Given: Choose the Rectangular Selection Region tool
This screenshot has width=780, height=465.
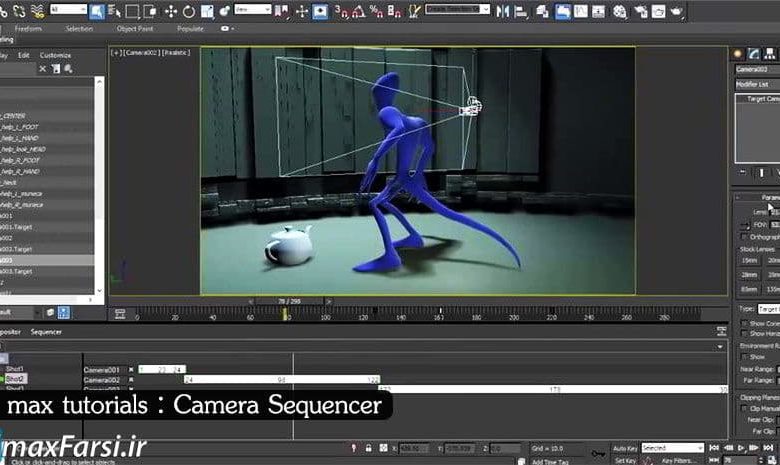Looking at the screenshot, I should click(132, 11).
